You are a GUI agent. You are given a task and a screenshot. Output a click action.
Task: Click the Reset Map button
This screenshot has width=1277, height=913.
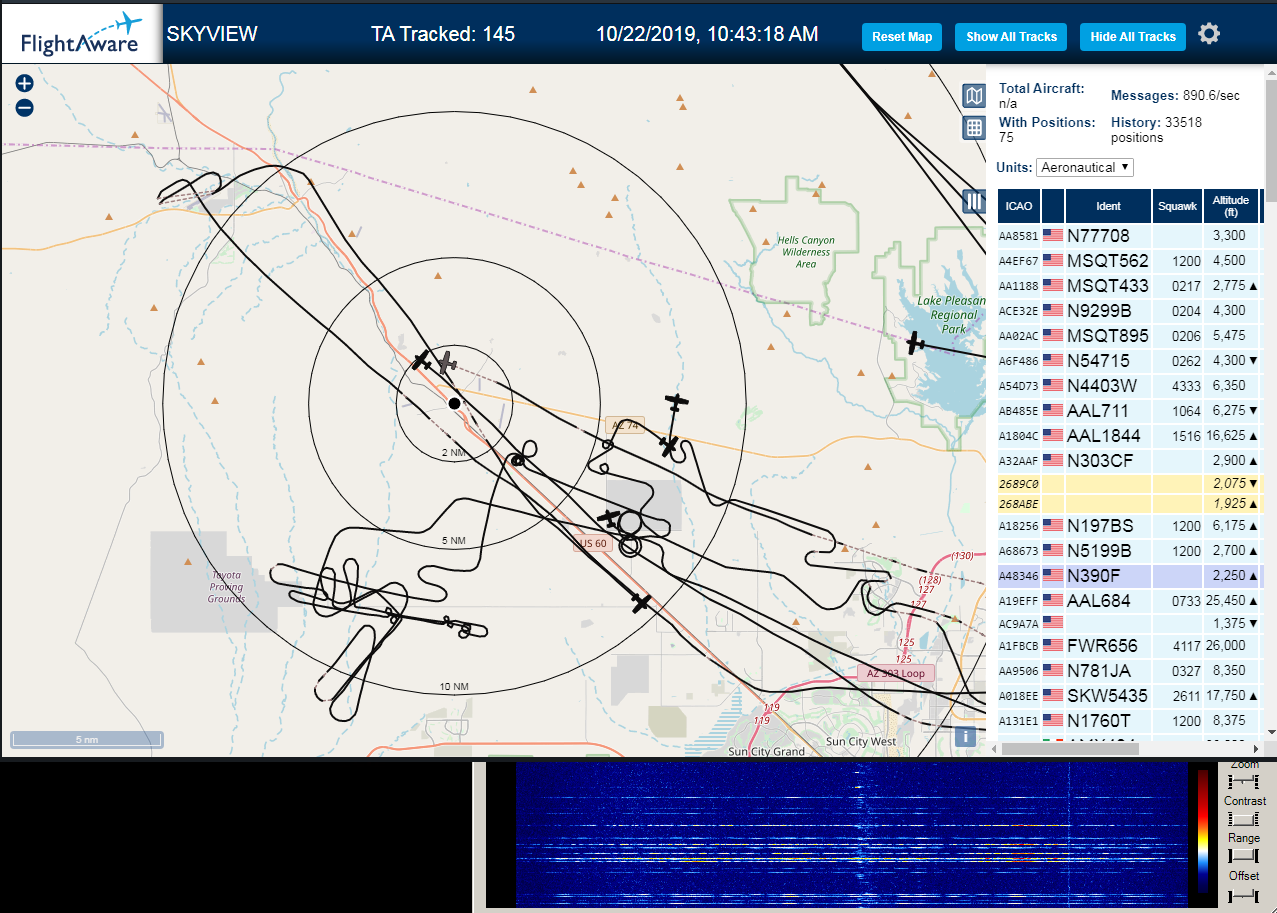(902, 37)
